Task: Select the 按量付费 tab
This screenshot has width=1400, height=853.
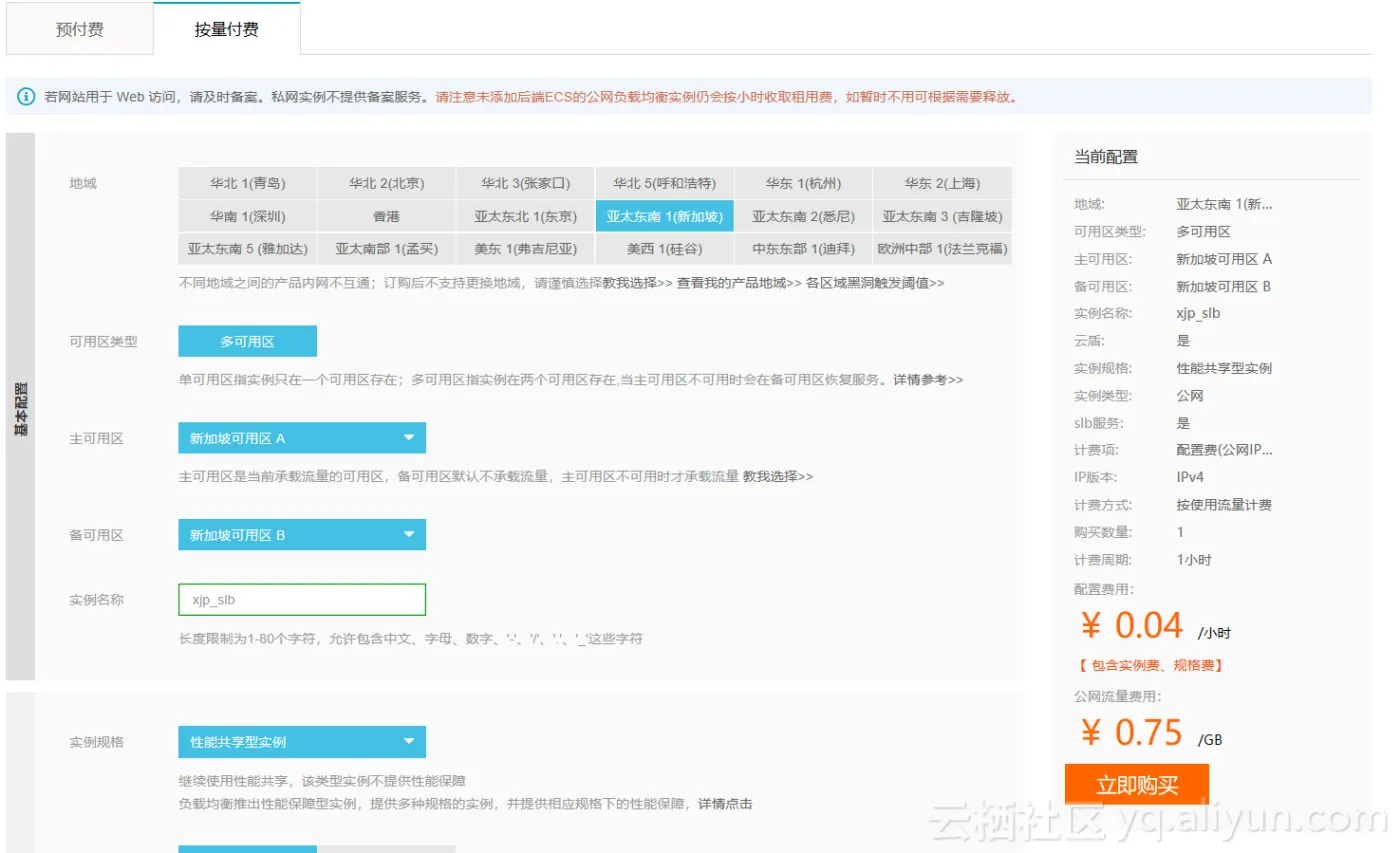Action: pos(227,29)
